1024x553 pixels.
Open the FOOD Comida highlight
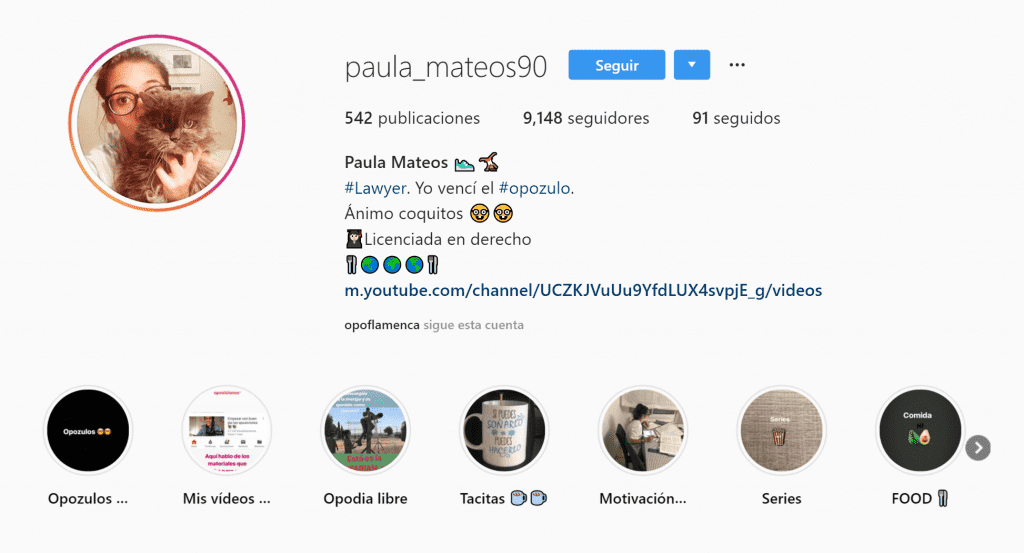pyautogui.click(x=920, y=430)
